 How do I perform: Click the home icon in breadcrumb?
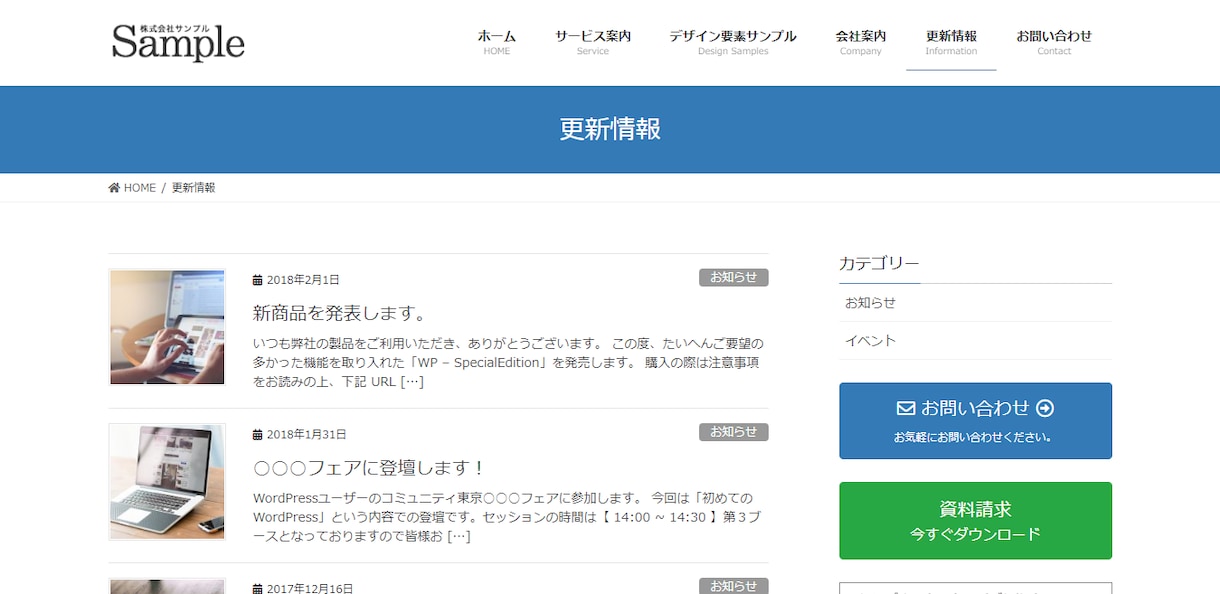pyautogui.click(x=114, y=188)
